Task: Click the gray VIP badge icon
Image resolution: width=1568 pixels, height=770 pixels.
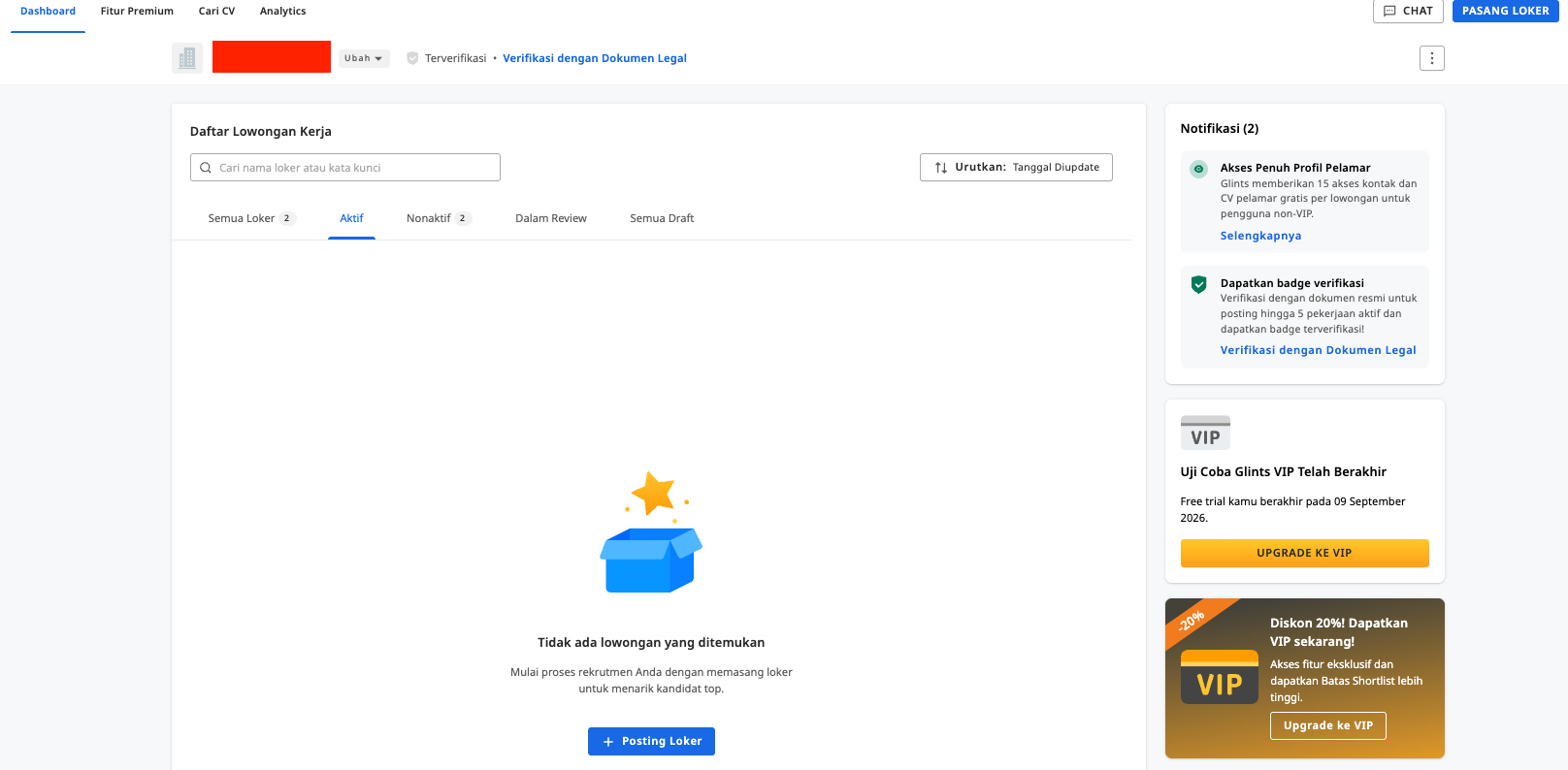Action: pyautogui.click(x=1205, y=433)
